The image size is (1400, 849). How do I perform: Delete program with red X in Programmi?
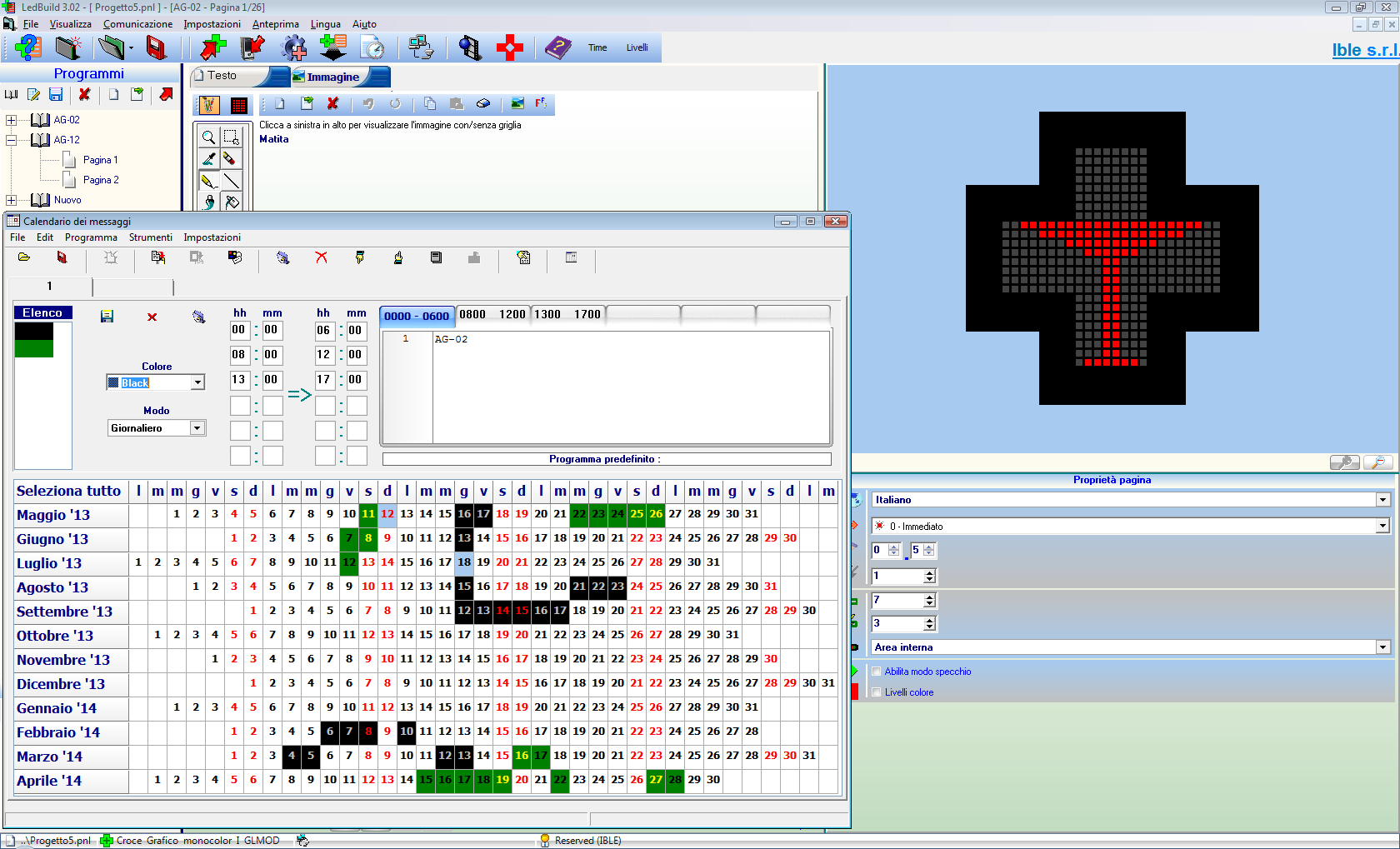(84, 95)
